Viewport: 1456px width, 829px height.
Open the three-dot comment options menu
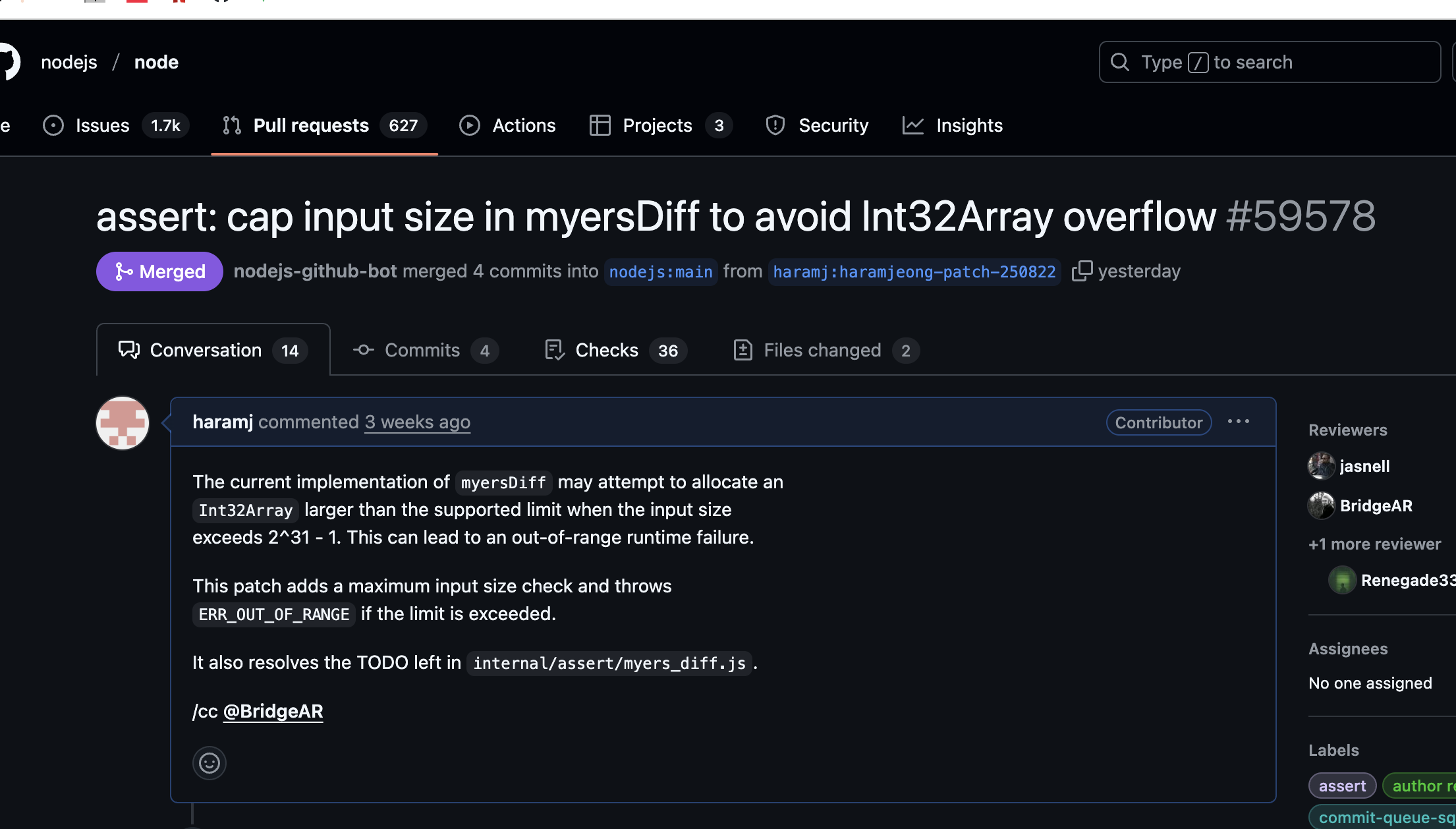click(x=1238, y=422)
